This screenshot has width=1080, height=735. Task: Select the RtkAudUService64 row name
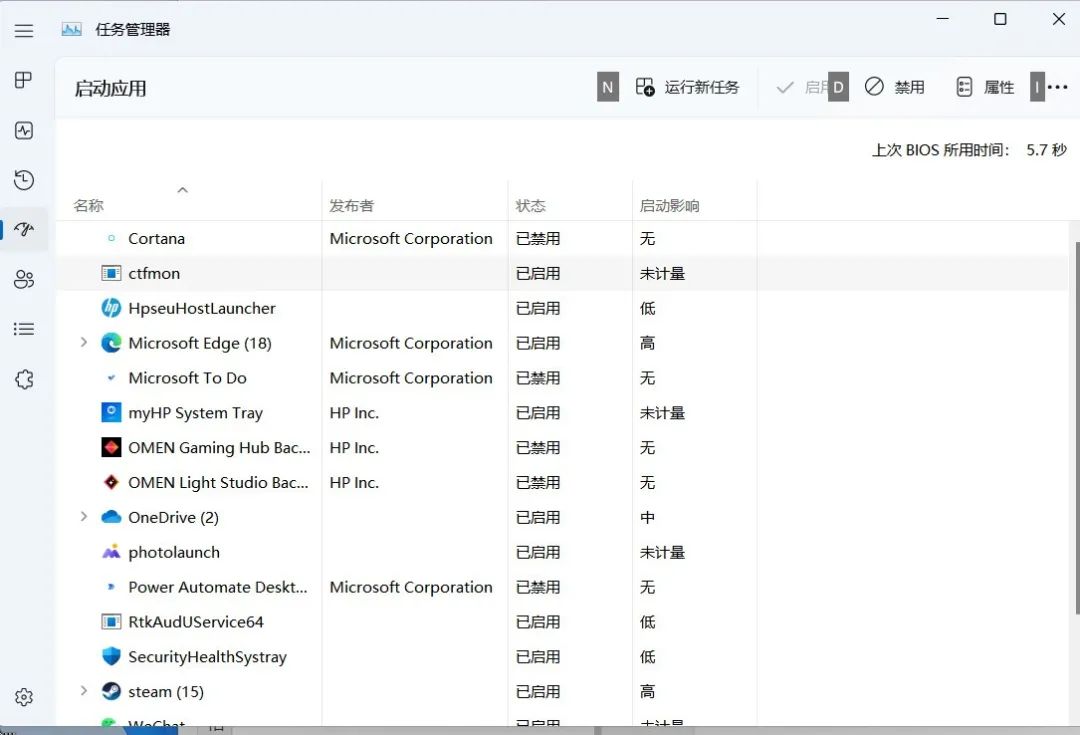click(196, 622)
